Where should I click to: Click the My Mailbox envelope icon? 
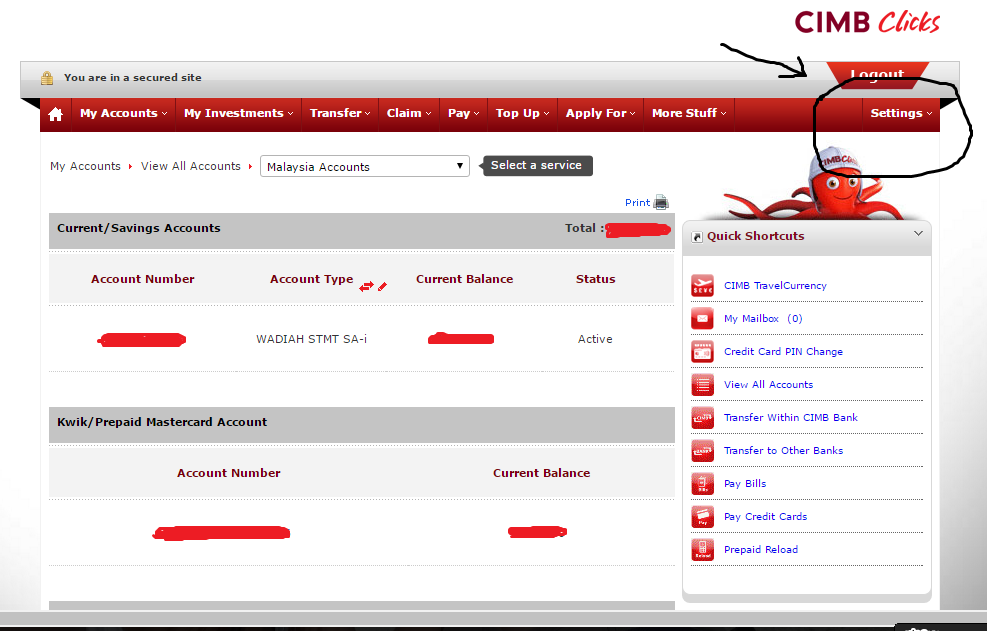(702, 319)
